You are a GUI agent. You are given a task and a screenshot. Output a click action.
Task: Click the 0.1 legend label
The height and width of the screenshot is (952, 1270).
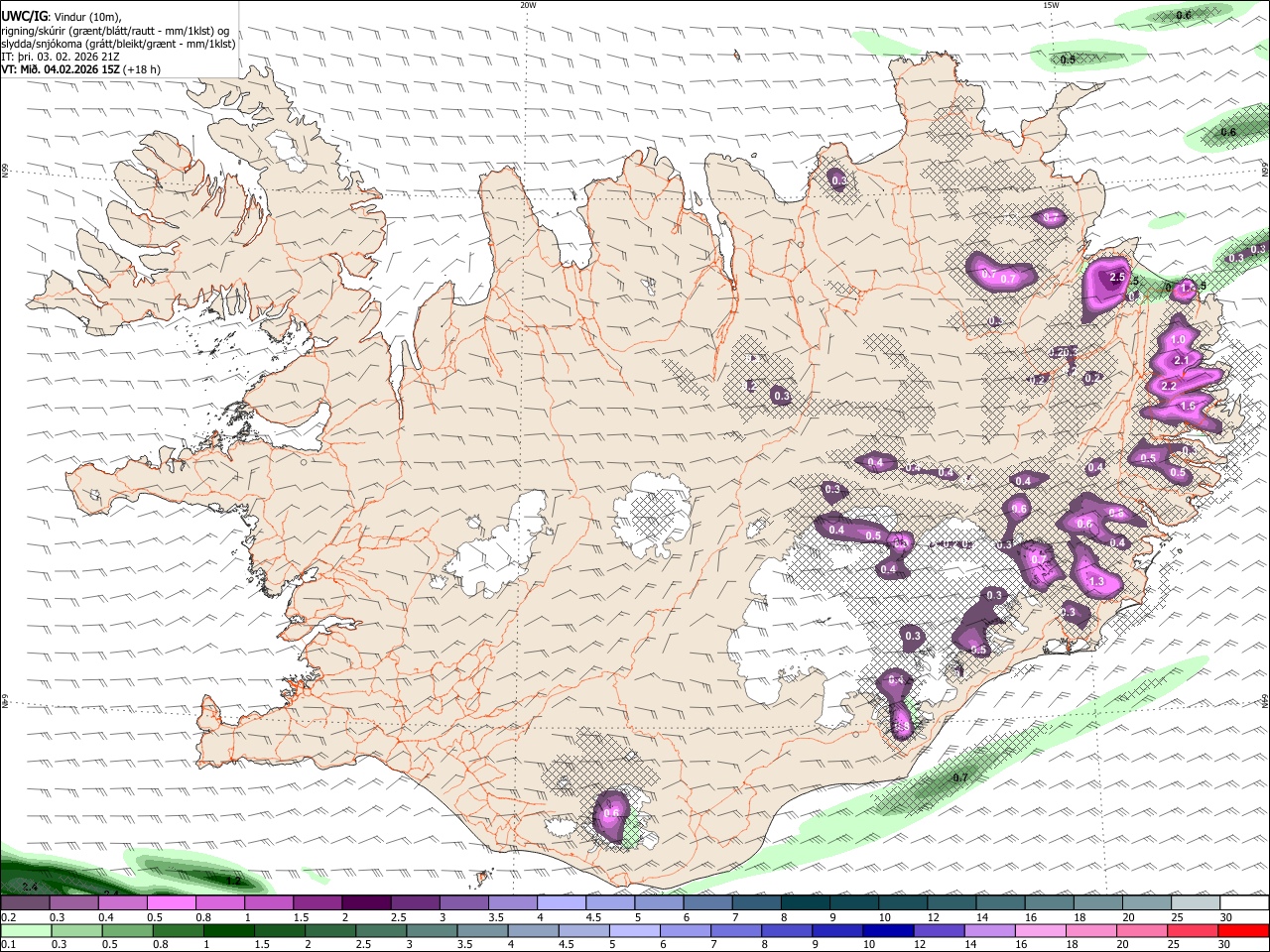coord(8,944)
